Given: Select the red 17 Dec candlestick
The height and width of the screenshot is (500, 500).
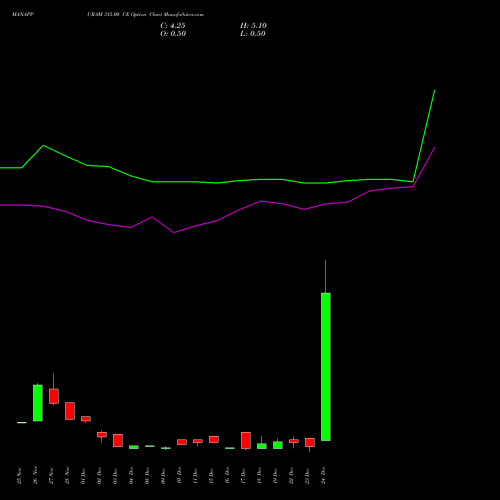Looking at the screenshot, I should pyautogui.click(x=246, y=440).
